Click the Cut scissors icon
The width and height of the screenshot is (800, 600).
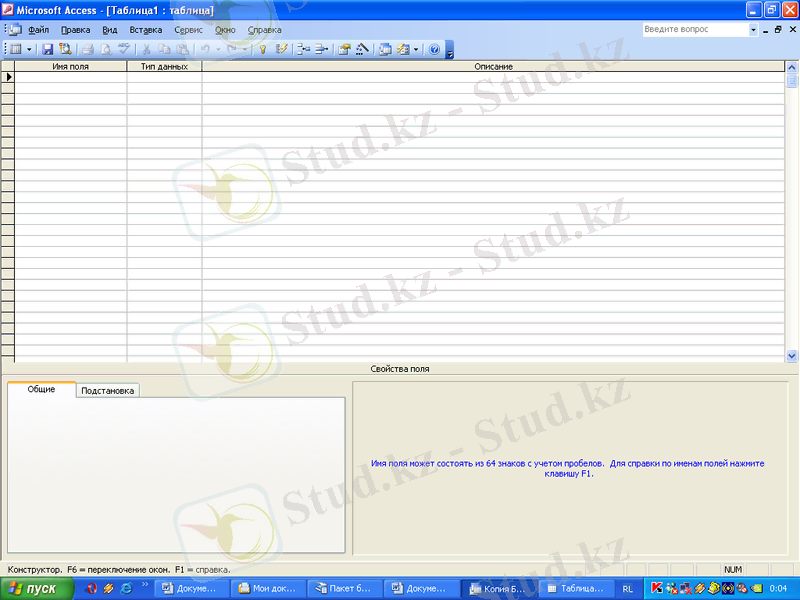pyautogui.click(x=146, y=49)
